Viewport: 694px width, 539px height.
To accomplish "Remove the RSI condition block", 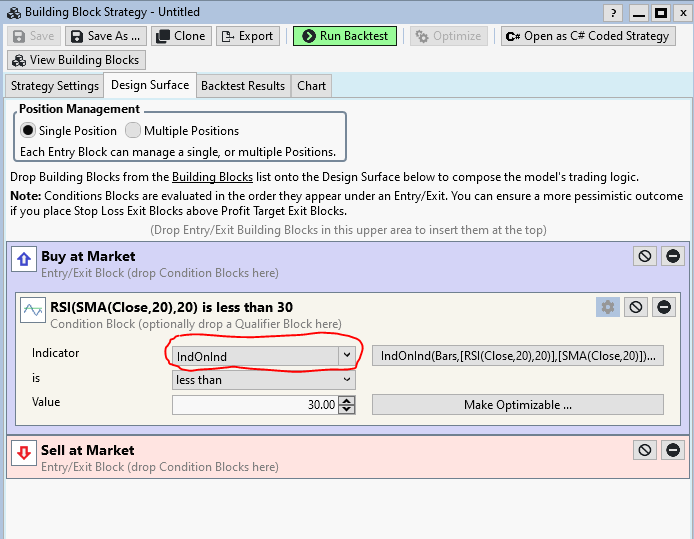I will click(664, 307).
